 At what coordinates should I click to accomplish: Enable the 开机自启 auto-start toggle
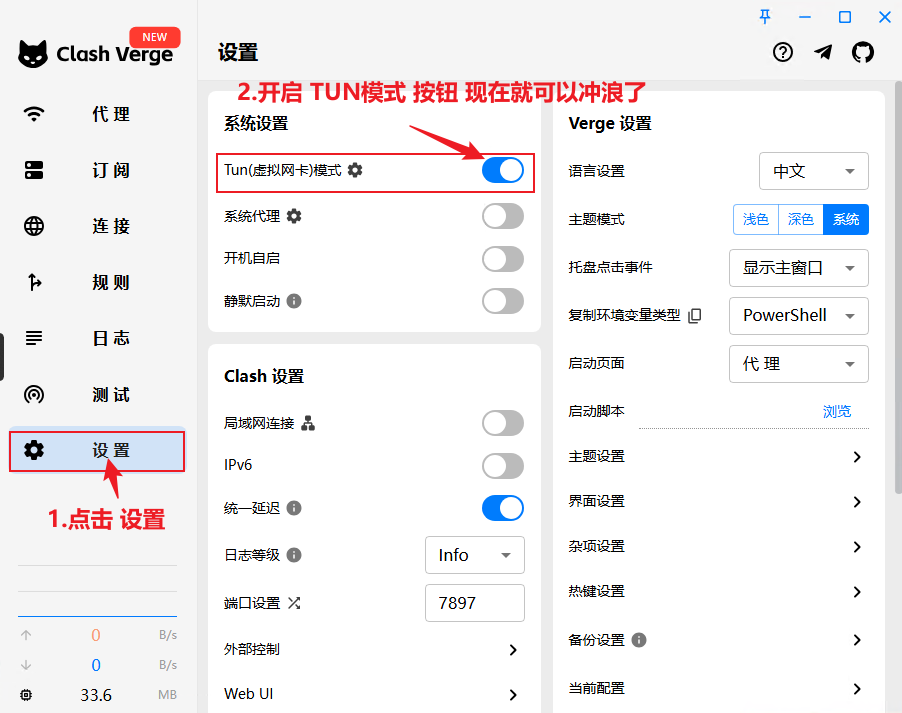click(x=502, y=259)
